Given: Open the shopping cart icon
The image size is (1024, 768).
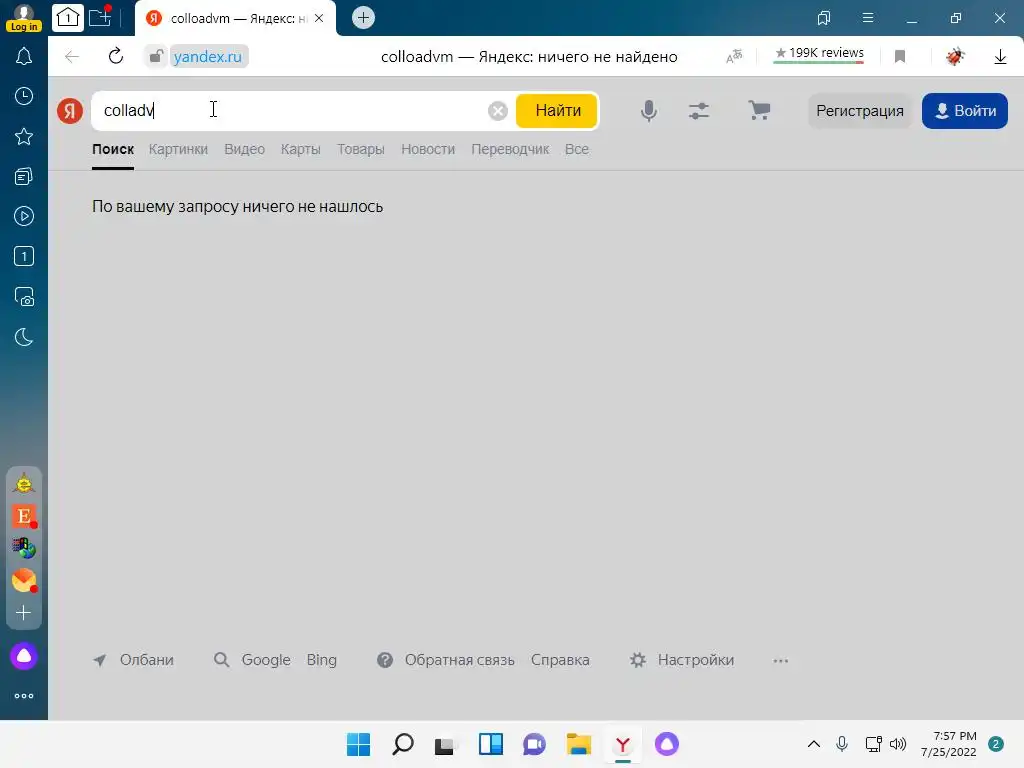Looking at the screenshot, I should 759,110.
